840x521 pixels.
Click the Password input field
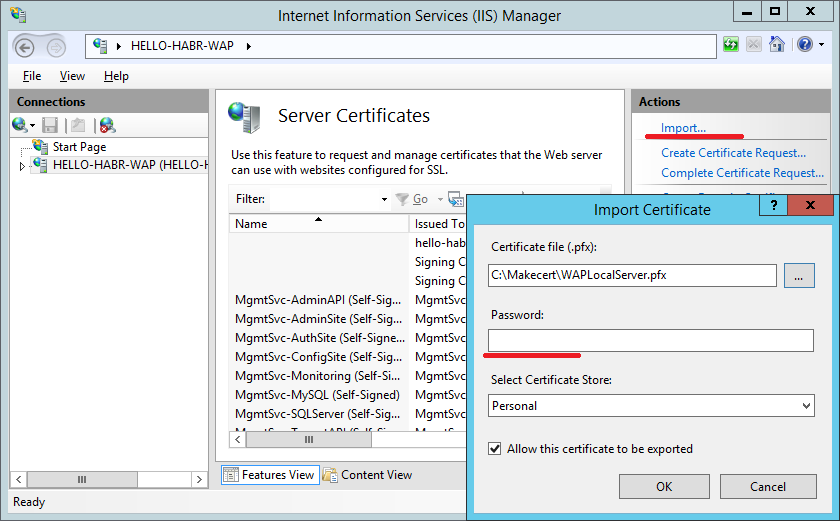[650, 341]
